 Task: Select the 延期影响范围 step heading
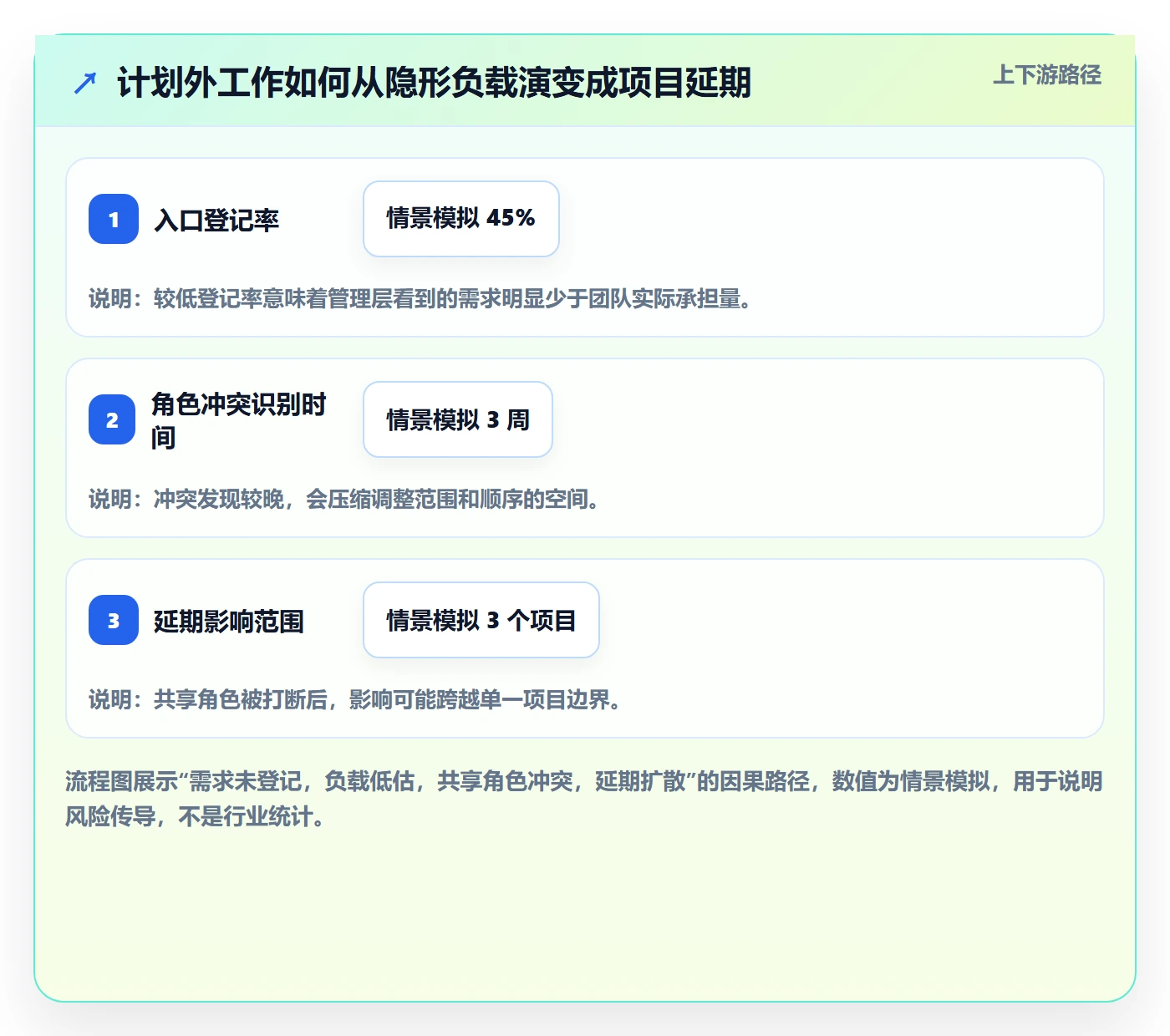pos(229,622)
